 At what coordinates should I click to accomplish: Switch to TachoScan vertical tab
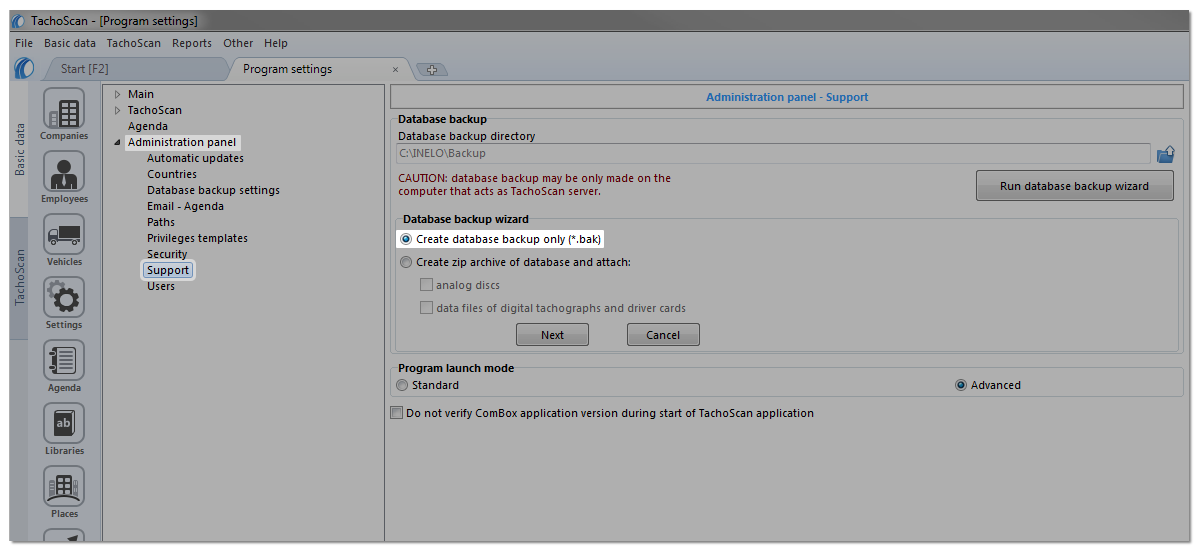(19, 278)
